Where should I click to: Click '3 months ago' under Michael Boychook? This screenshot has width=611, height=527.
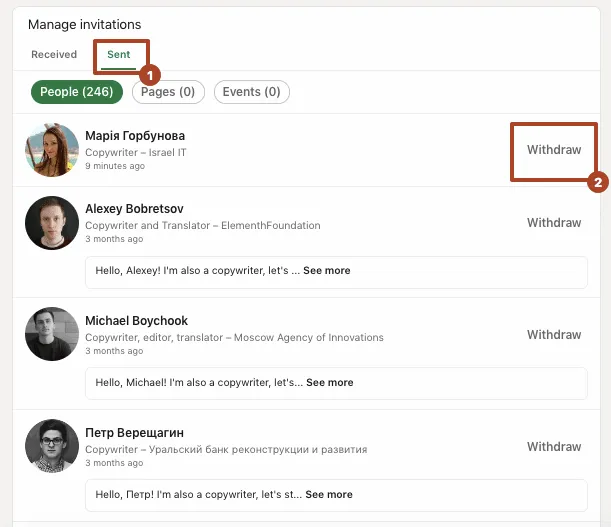point(114,350)
